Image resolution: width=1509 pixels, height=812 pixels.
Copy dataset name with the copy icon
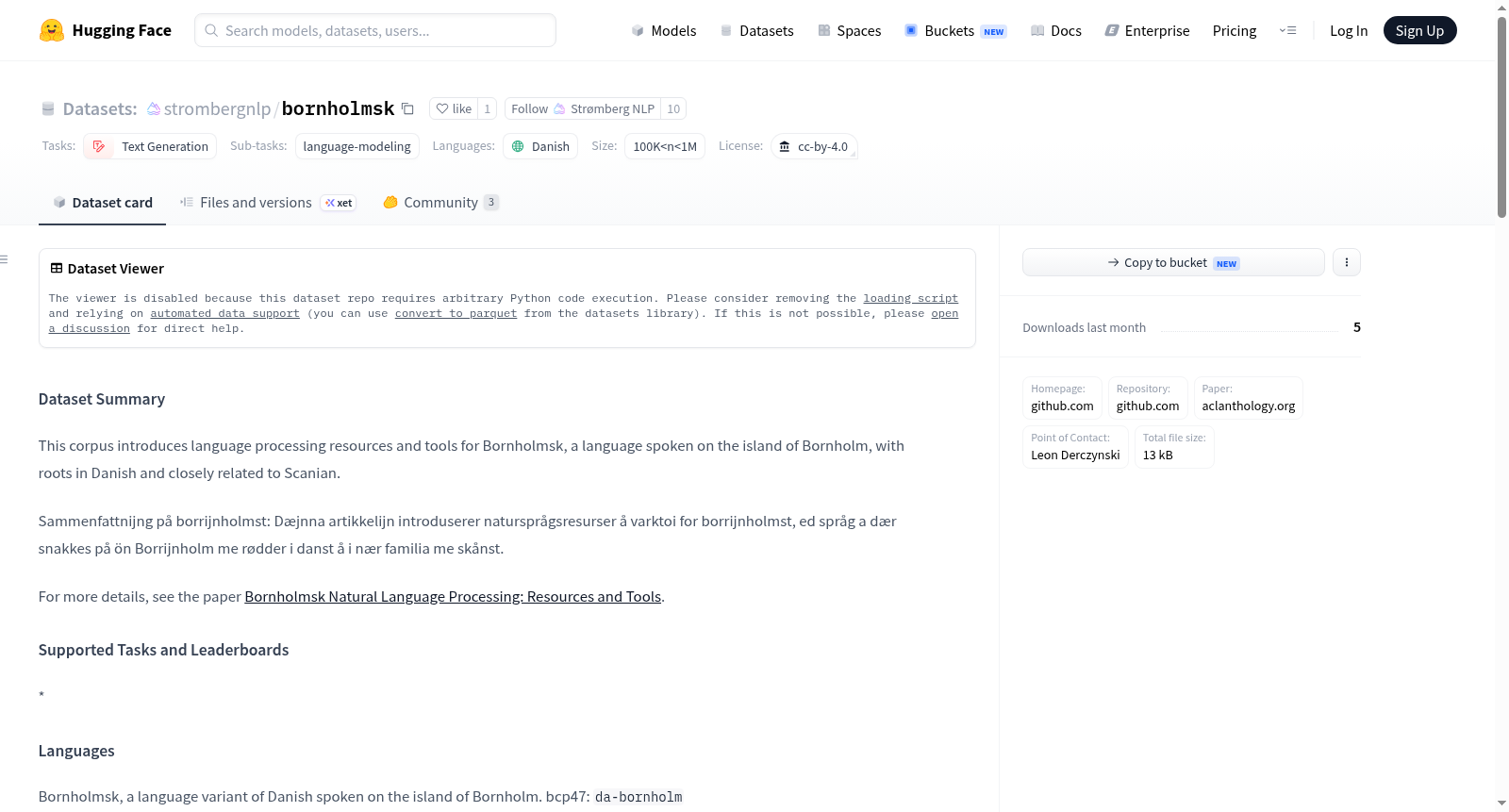click(407, 108)
